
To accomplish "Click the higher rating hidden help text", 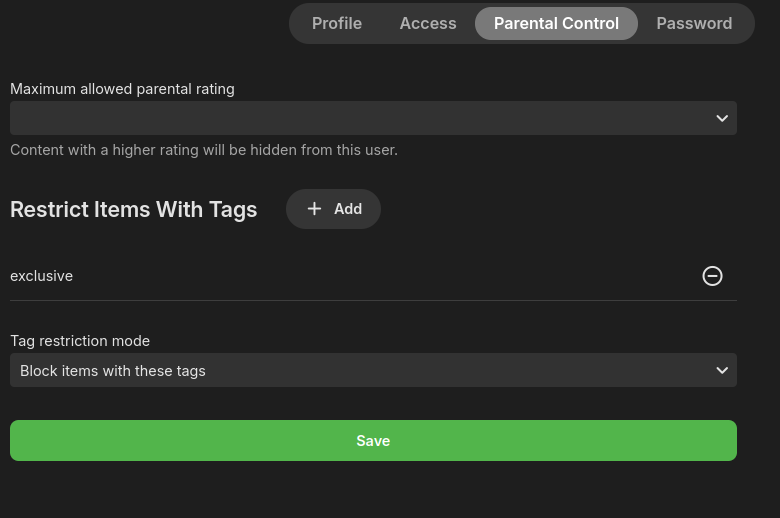I will [x=204, y=150].
